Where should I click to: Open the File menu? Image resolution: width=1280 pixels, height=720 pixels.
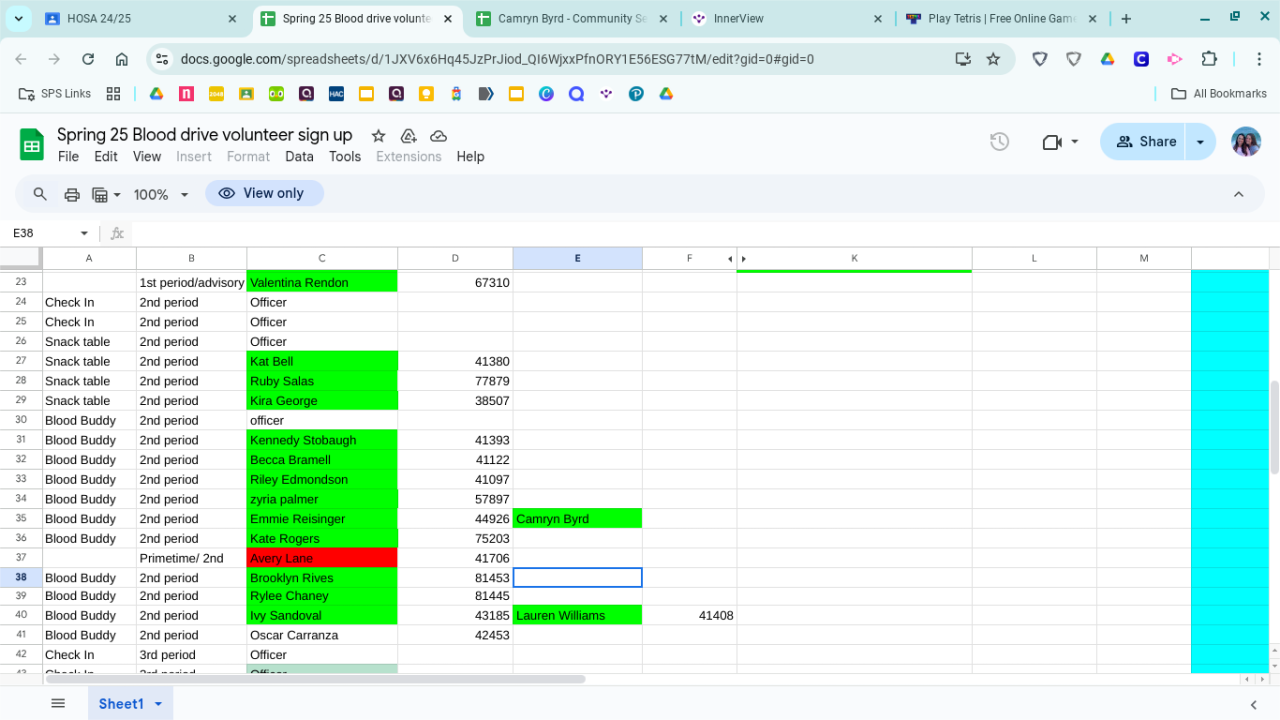coord(68,156)
